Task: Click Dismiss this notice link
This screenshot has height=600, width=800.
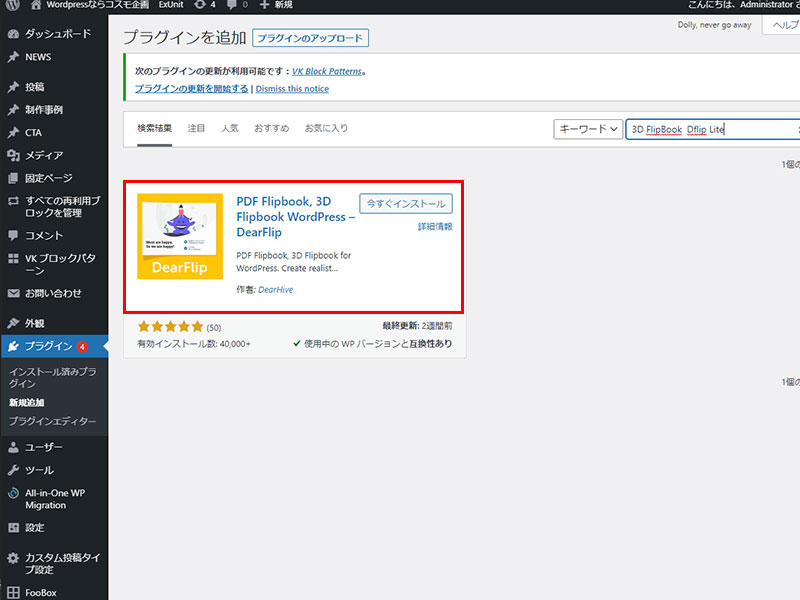Action: pyautogui.click(x=292, y=89)
